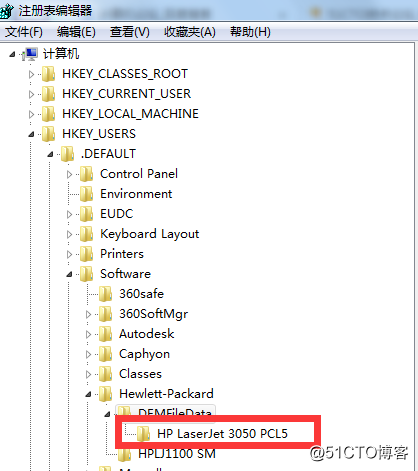This screenshot has width=418, height=471.
Task: Click the Control Panel folder icon
Action: tap(87, 174)
